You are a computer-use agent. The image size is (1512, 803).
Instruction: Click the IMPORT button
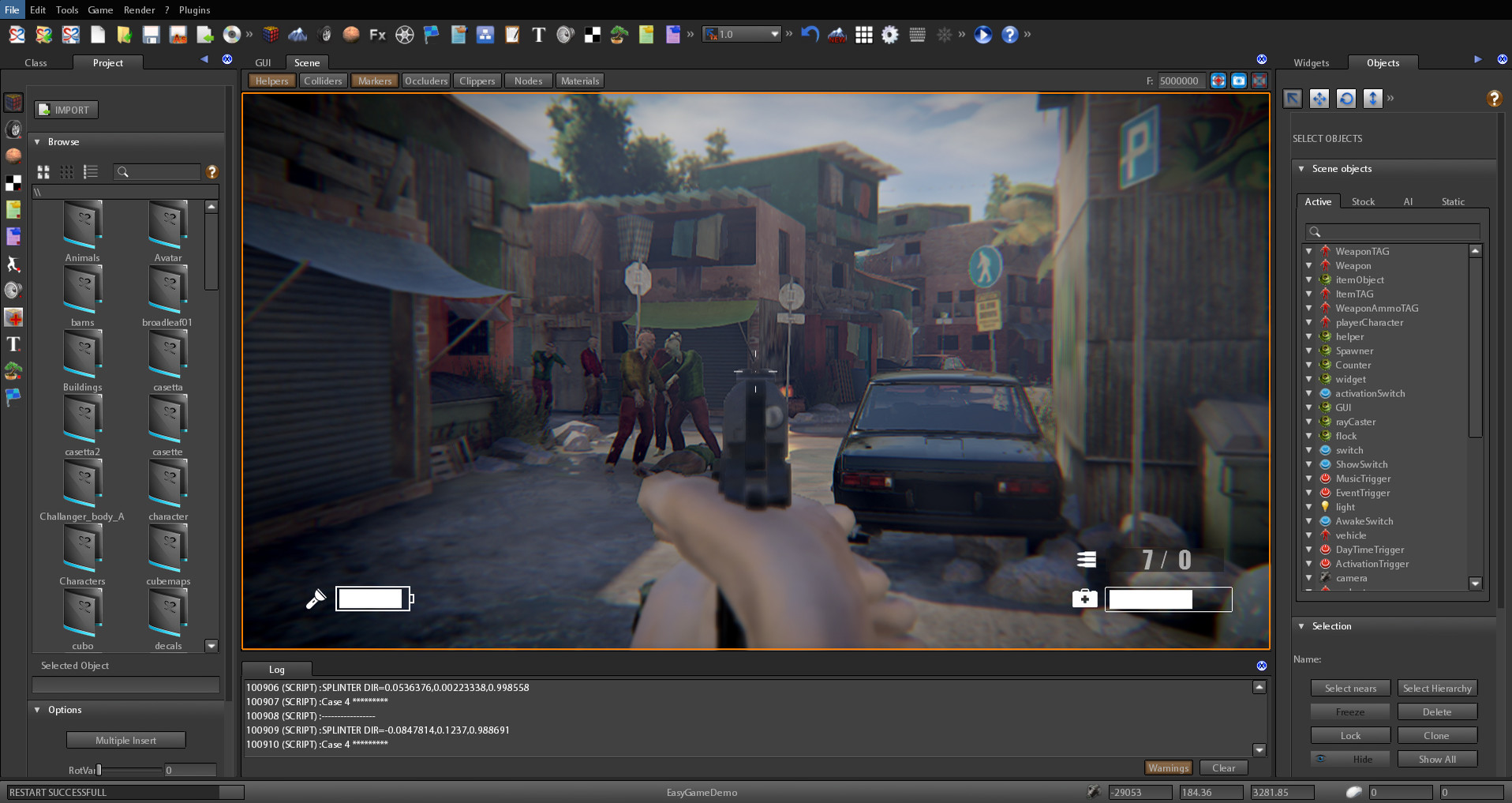65,110
